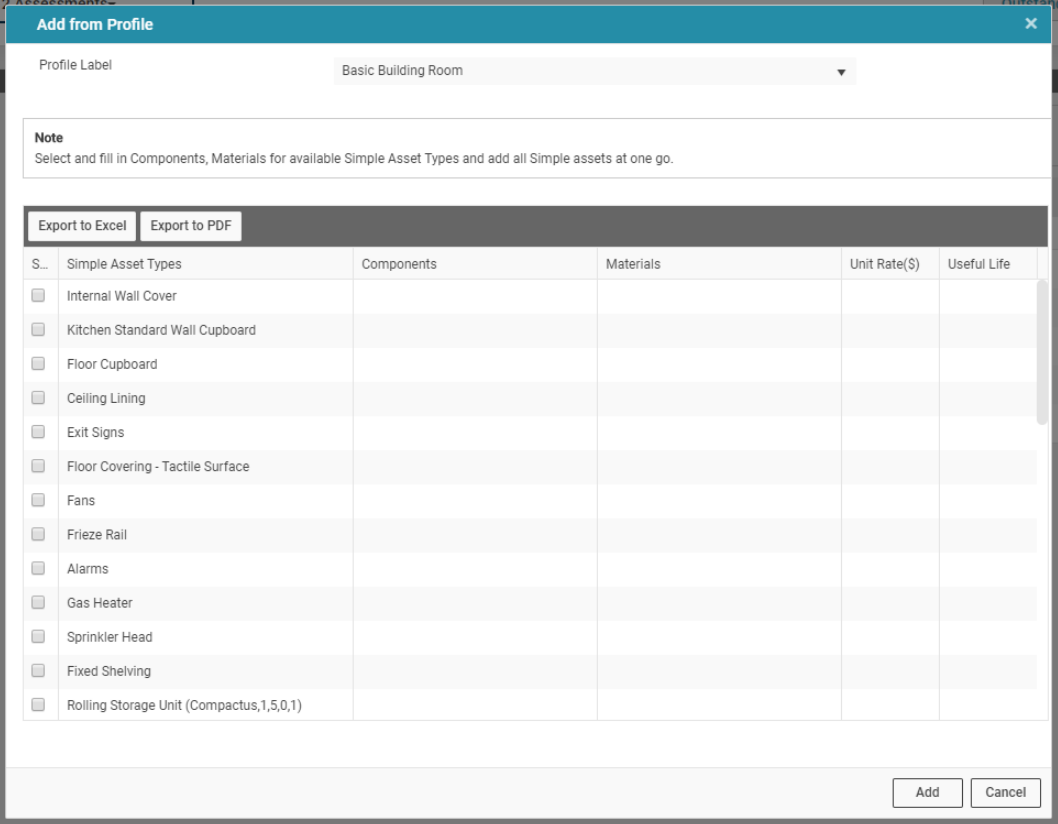The width and height of the screenshot is (1058, 824).
Task: Enable the Ceiling Lining checkbox
Action: (38, 398)
